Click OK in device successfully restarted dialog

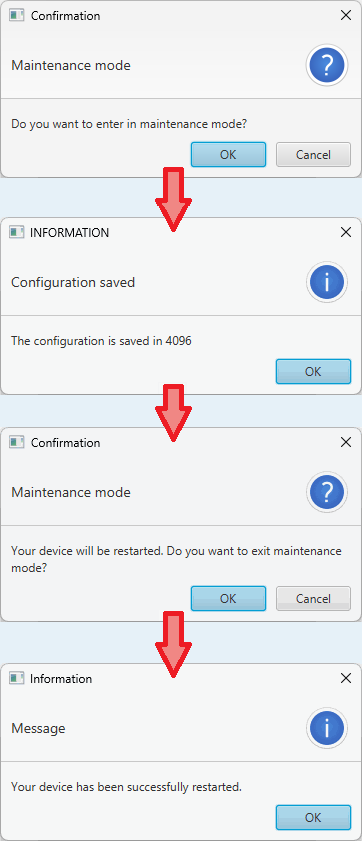313,817
